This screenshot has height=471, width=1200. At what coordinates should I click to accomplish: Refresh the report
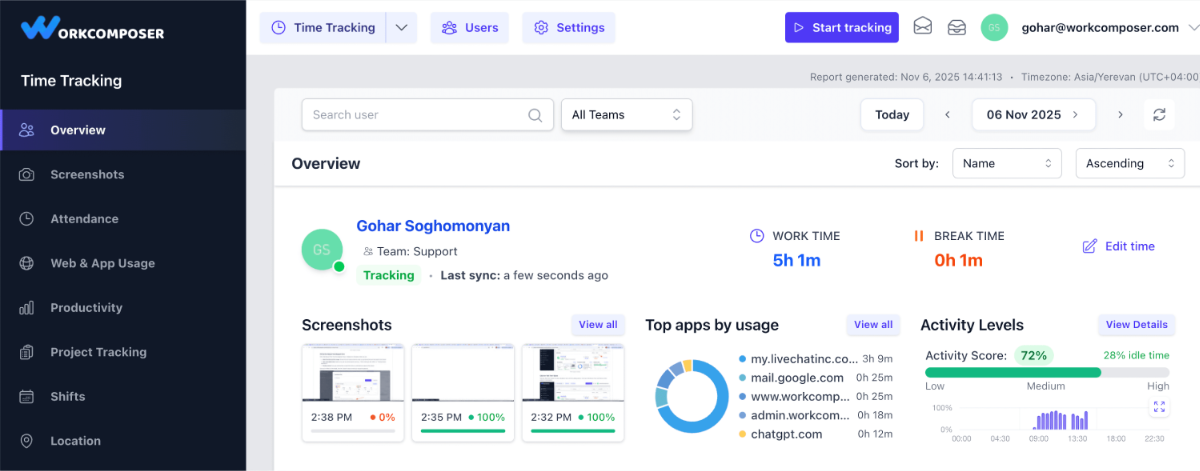coord(1159,115)
